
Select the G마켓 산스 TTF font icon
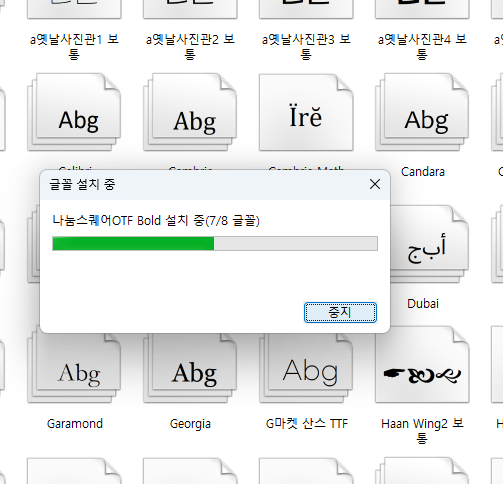coord(306,368)
